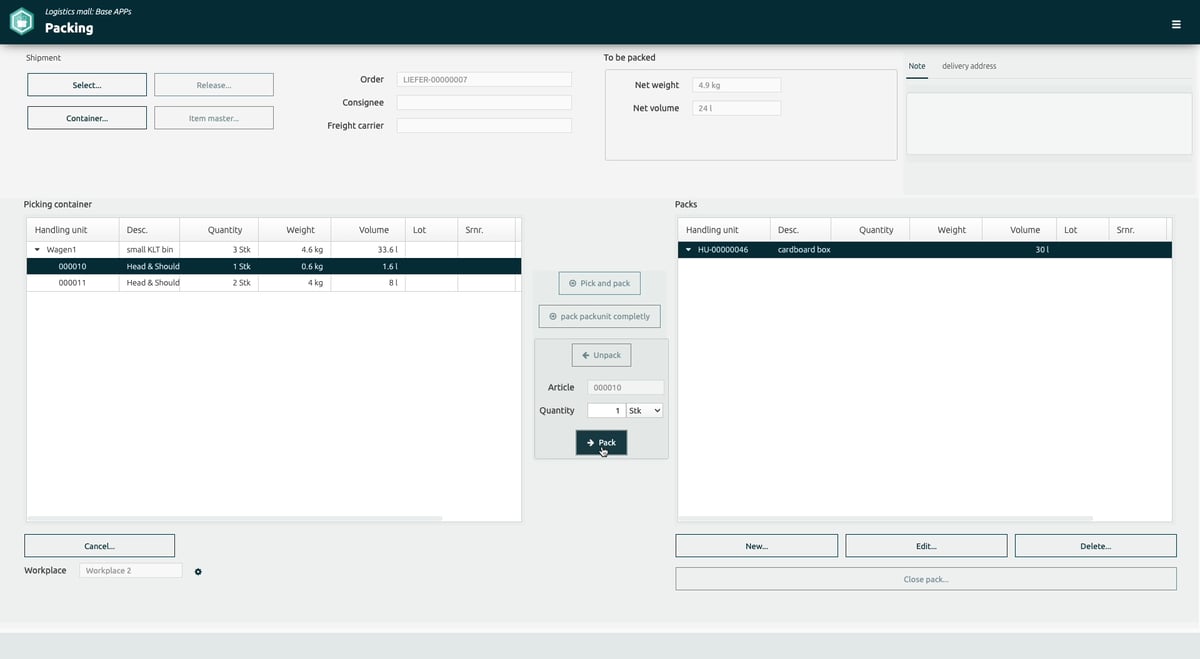
Task: Click the Net weight field
Action: click(736, 85)
